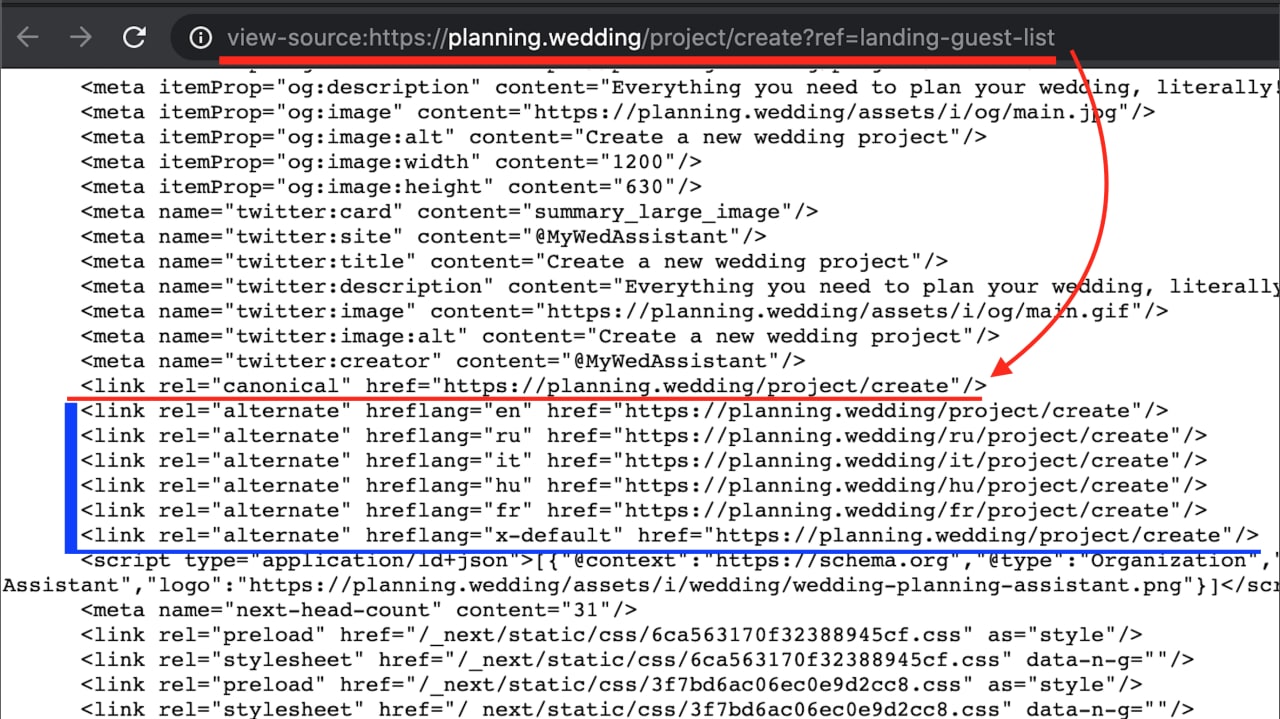Screen dimensions: 1280x719
Task: Reload the page with the refresh icon
Action: (134, 38)
